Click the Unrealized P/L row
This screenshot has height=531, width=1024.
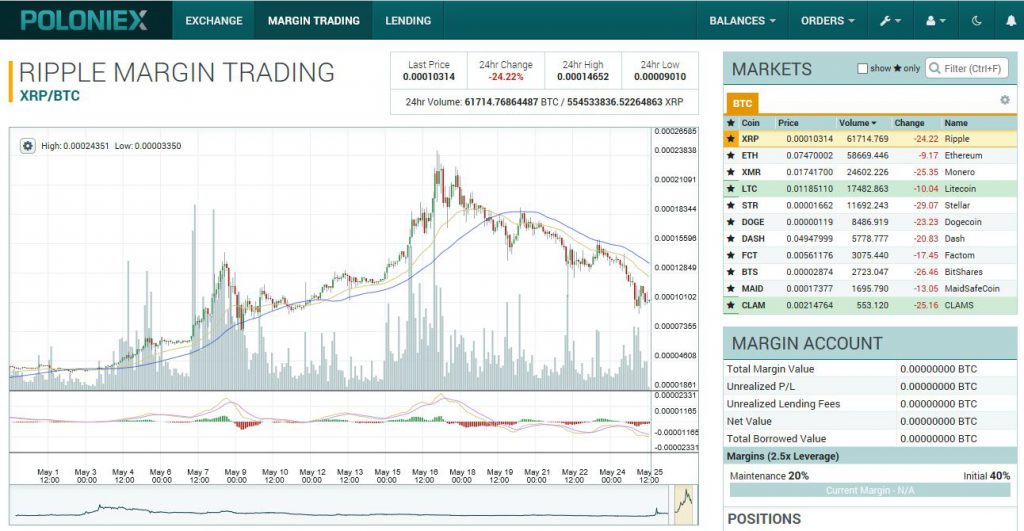pos(870,387)
